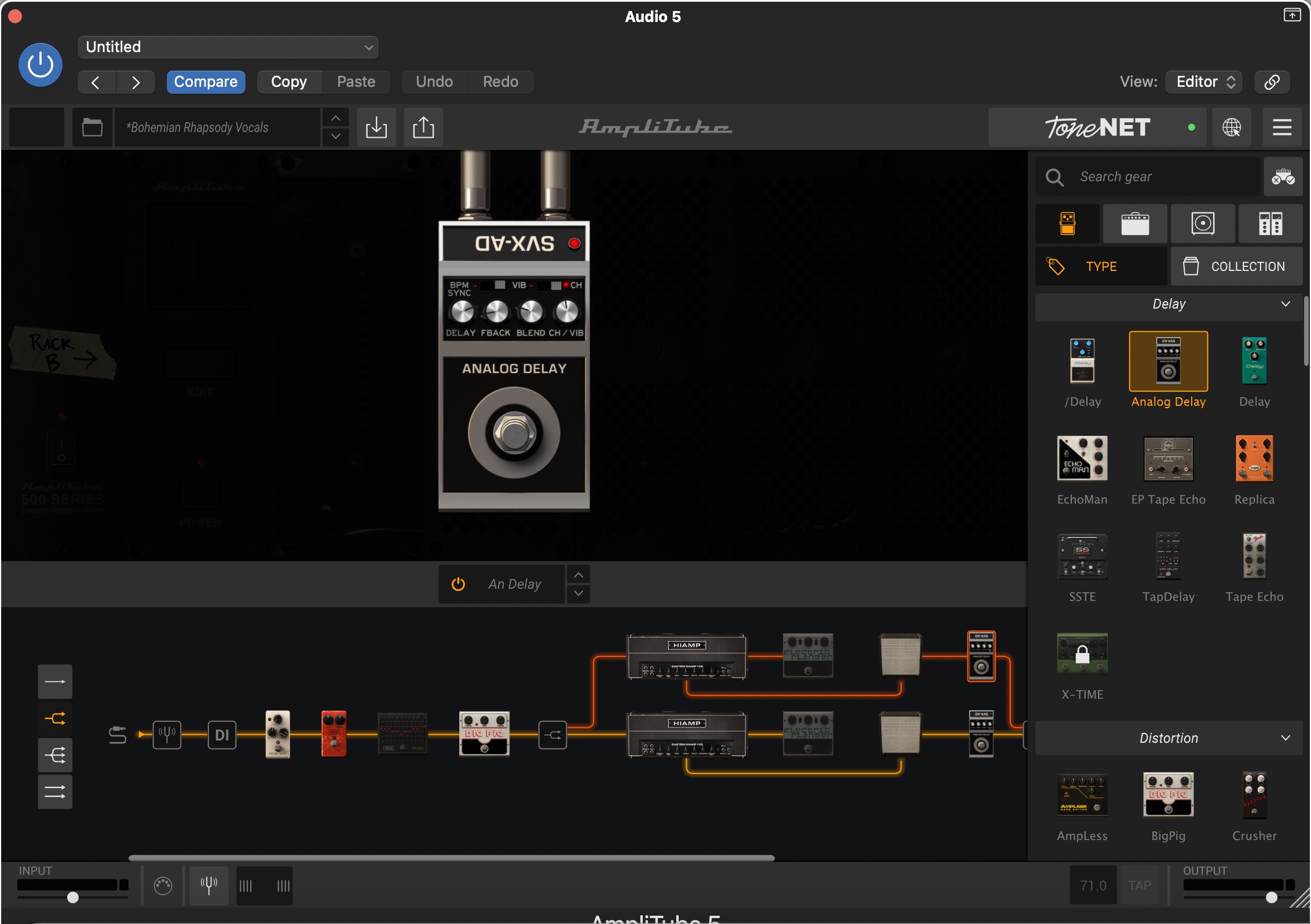The width and height of the screenshot is (1311, 924).
Task: Click the tuner block in signal chain
Action: point(167,735)
